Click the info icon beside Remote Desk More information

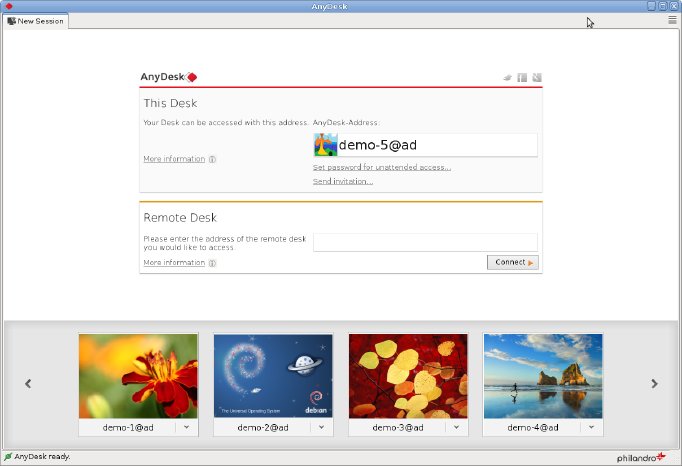click(212, 263)
